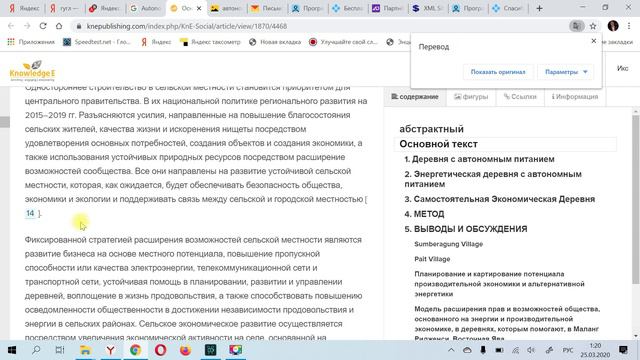Open File Explorer from the taskbar
The height and width of the screenshot is (360, 640).
tap(85, 350)
